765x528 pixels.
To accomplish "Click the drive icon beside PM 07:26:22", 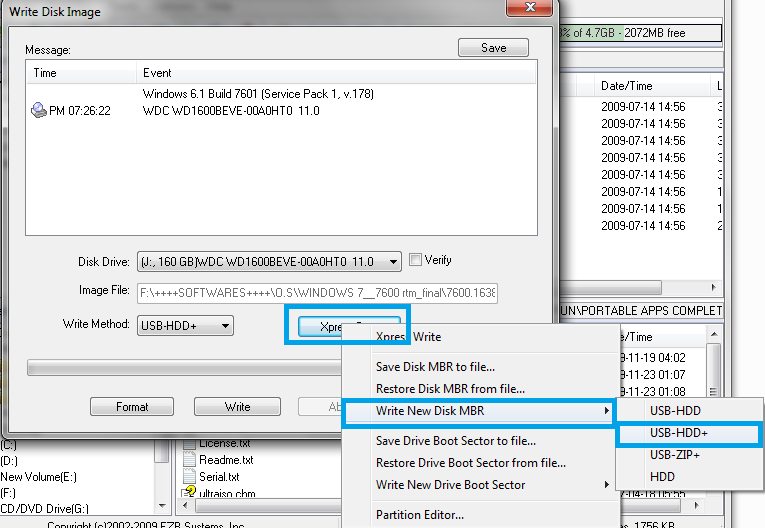I will [39, 110].
